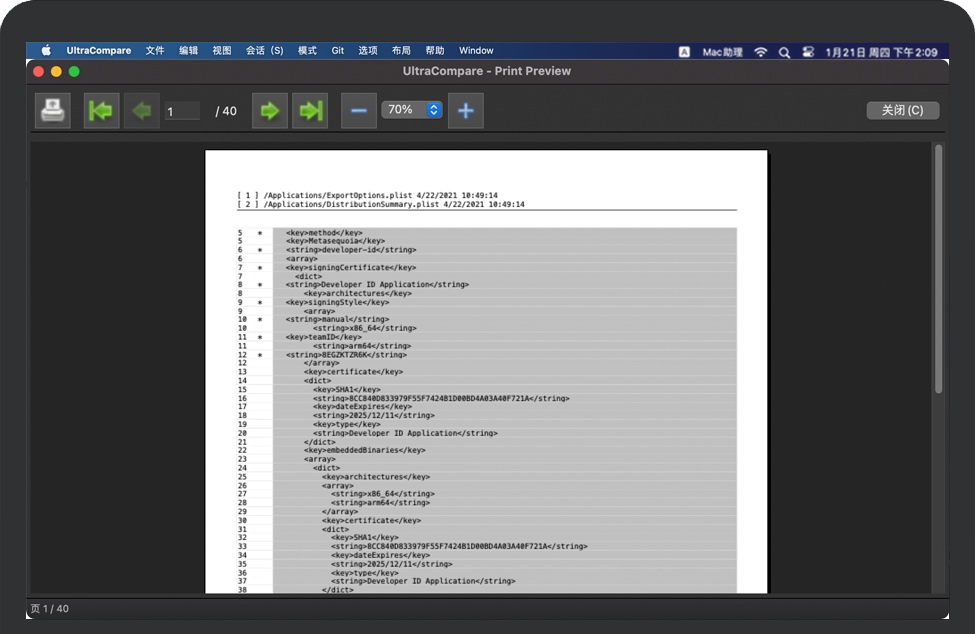Open Spotlight search in menu bar
The width and height of the screenshot is (975, 634).
pos(784,51)
